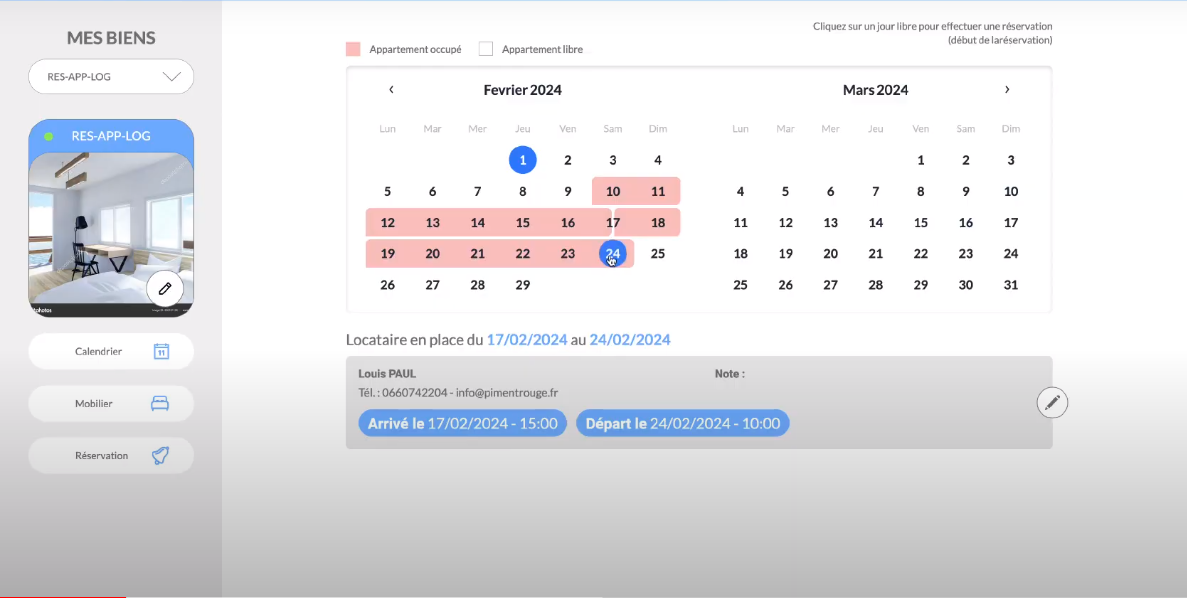Click the pencil edit icon on apartment photo
This screenshot has height=598, width=1187.
[165, 288]
